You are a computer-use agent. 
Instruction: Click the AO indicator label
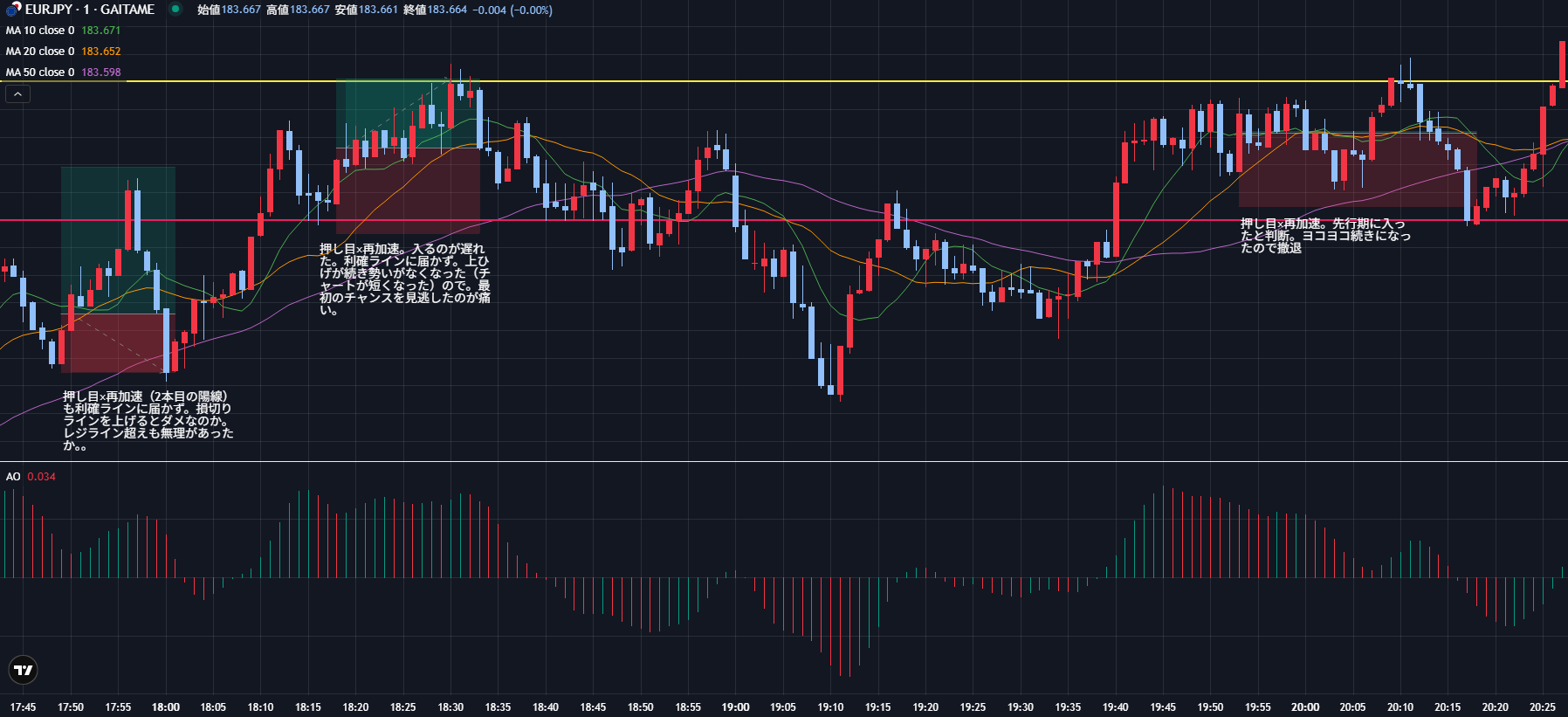tap(13, 477)
